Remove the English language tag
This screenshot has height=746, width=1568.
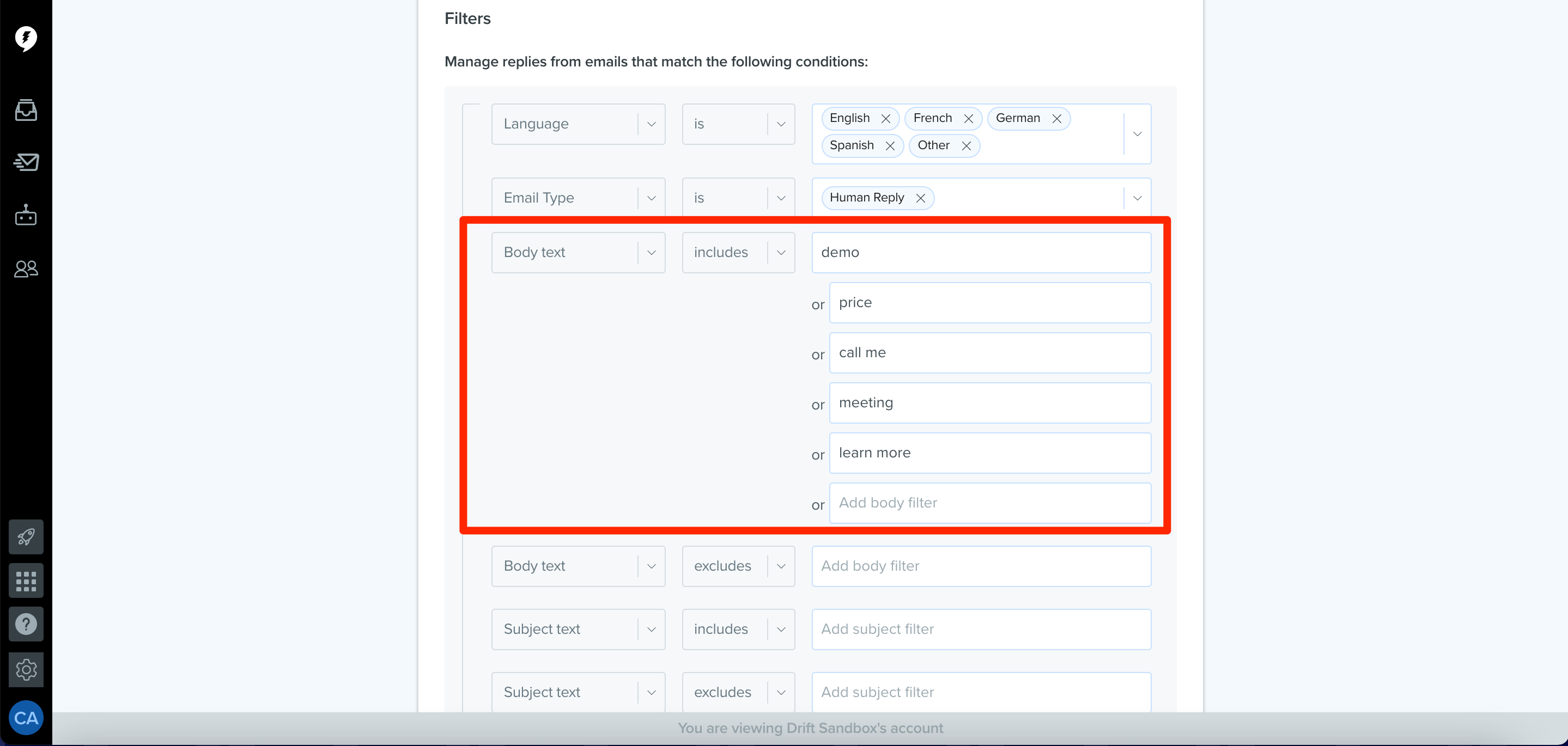coord(886,119)
